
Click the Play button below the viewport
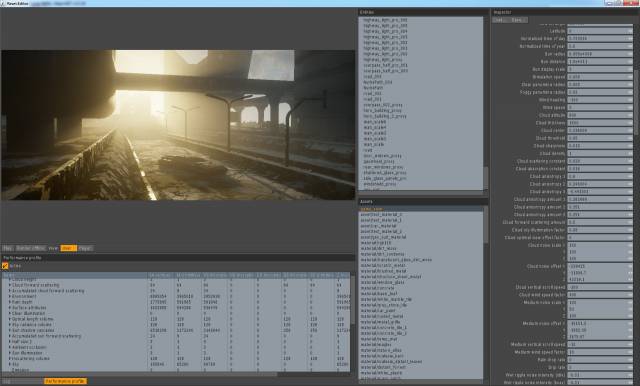[x=7, y=248]
